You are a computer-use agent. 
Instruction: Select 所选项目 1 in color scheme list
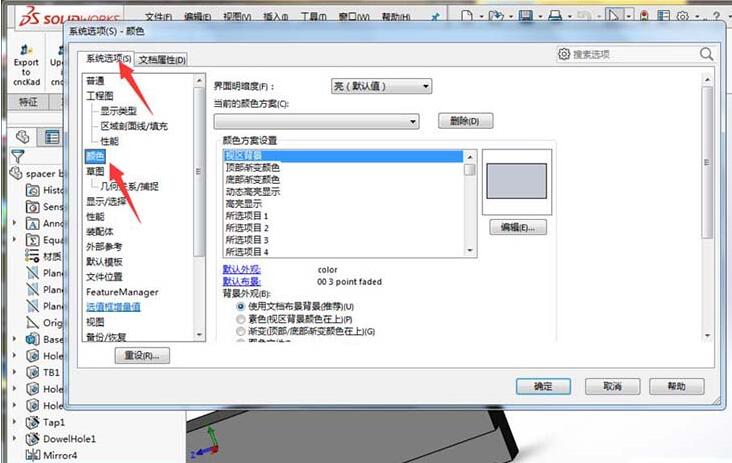[247, 216]
